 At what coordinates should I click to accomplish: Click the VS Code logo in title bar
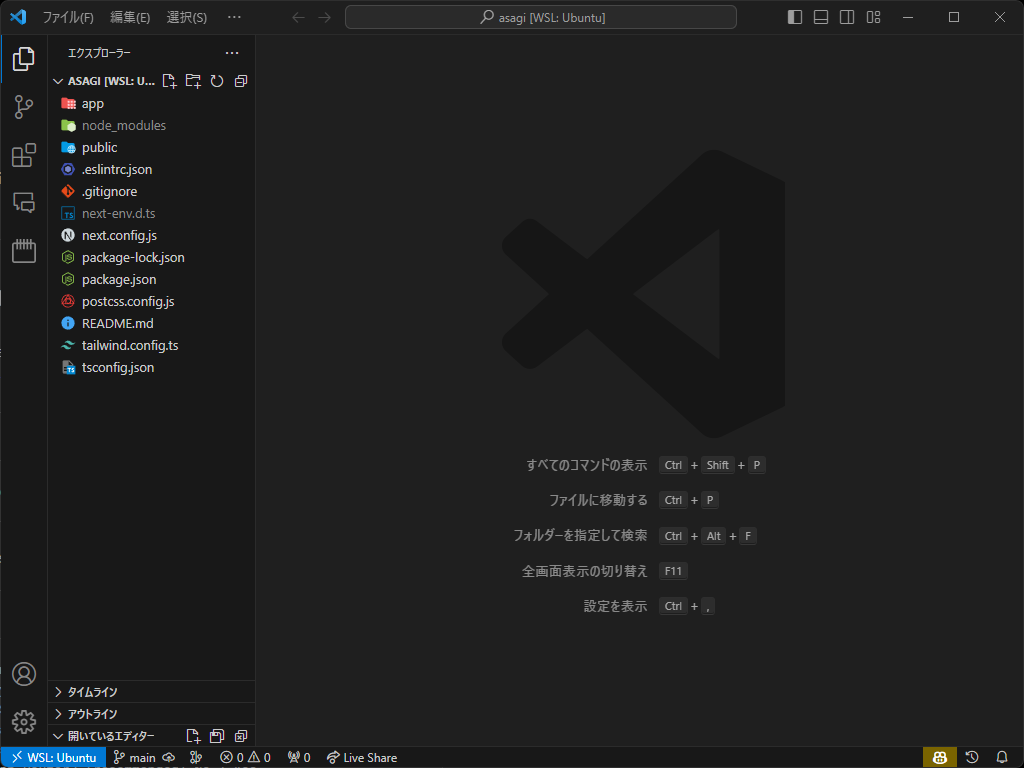coord(18,17)
